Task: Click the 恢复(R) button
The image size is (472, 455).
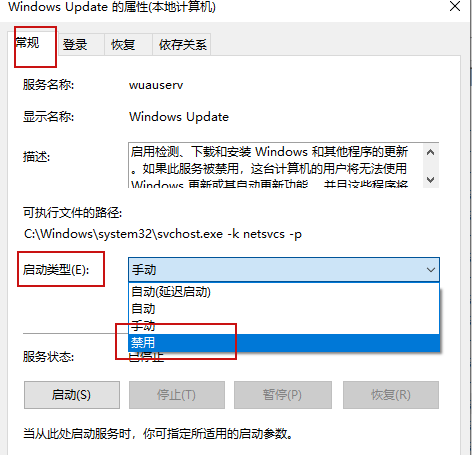Action: 391,395
